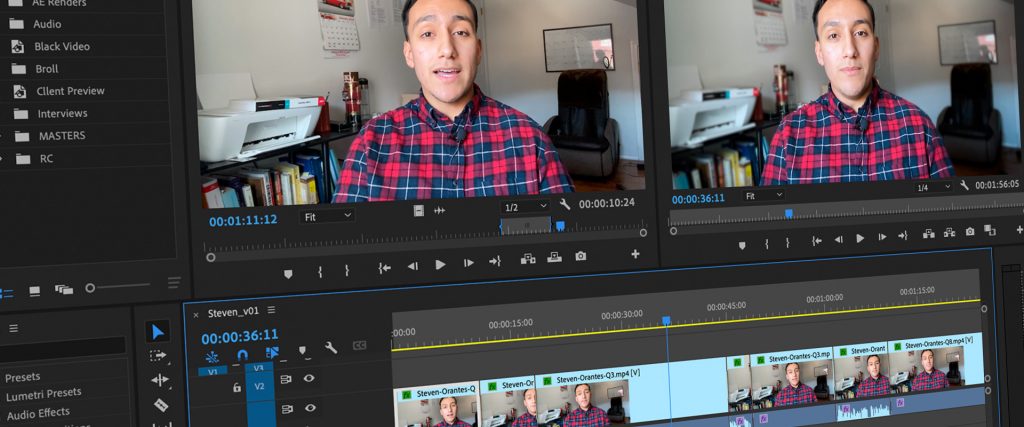Adjust the Project panel thumbnail zoom slider
The height and width of the screenshot is (427, 1024).
coord(119,287)
